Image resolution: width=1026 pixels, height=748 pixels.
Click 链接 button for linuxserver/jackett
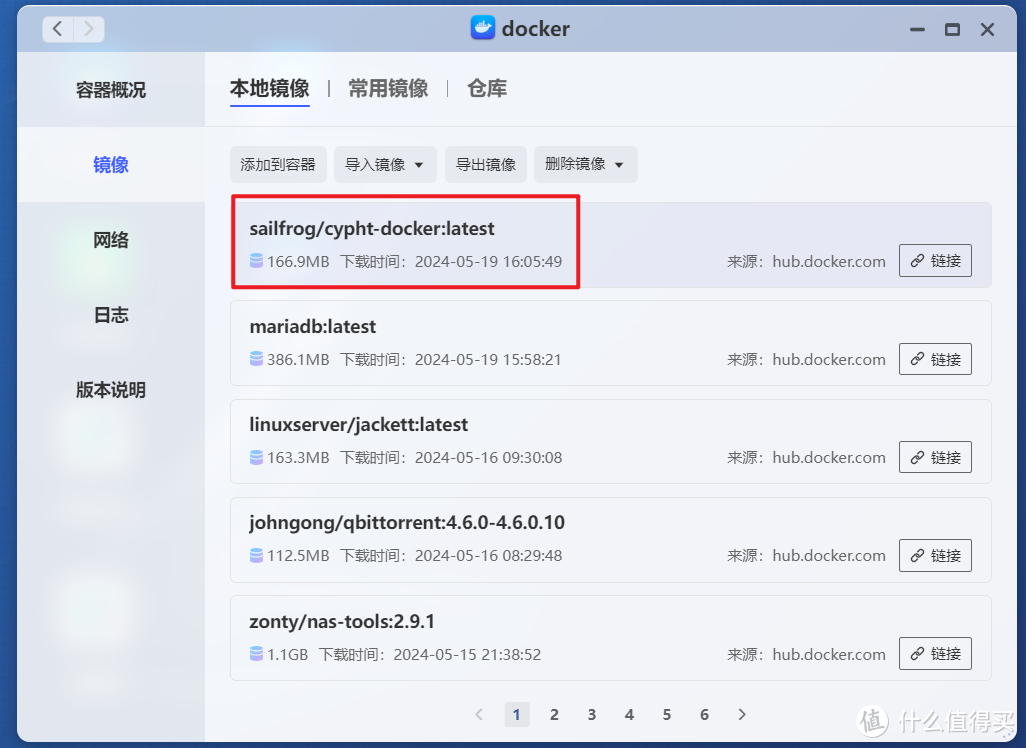click(935, 457)
